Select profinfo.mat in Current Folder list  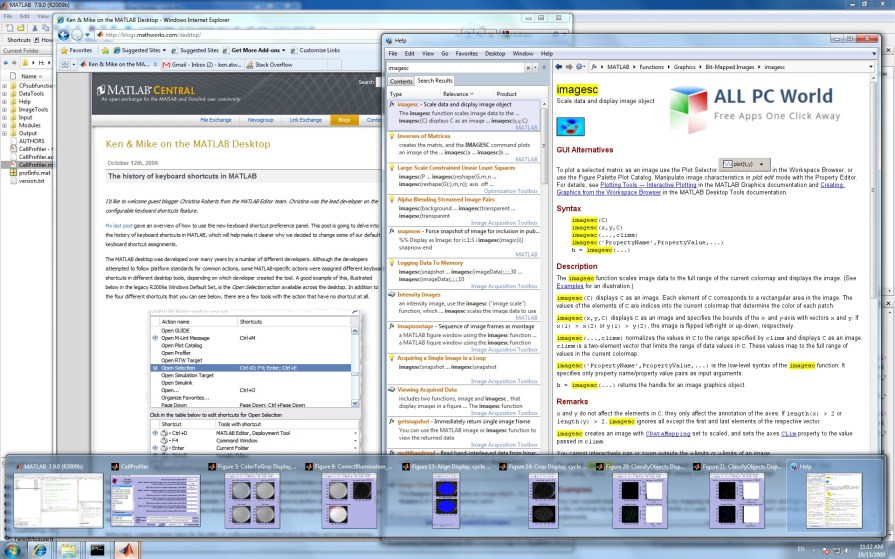[34, 172]
